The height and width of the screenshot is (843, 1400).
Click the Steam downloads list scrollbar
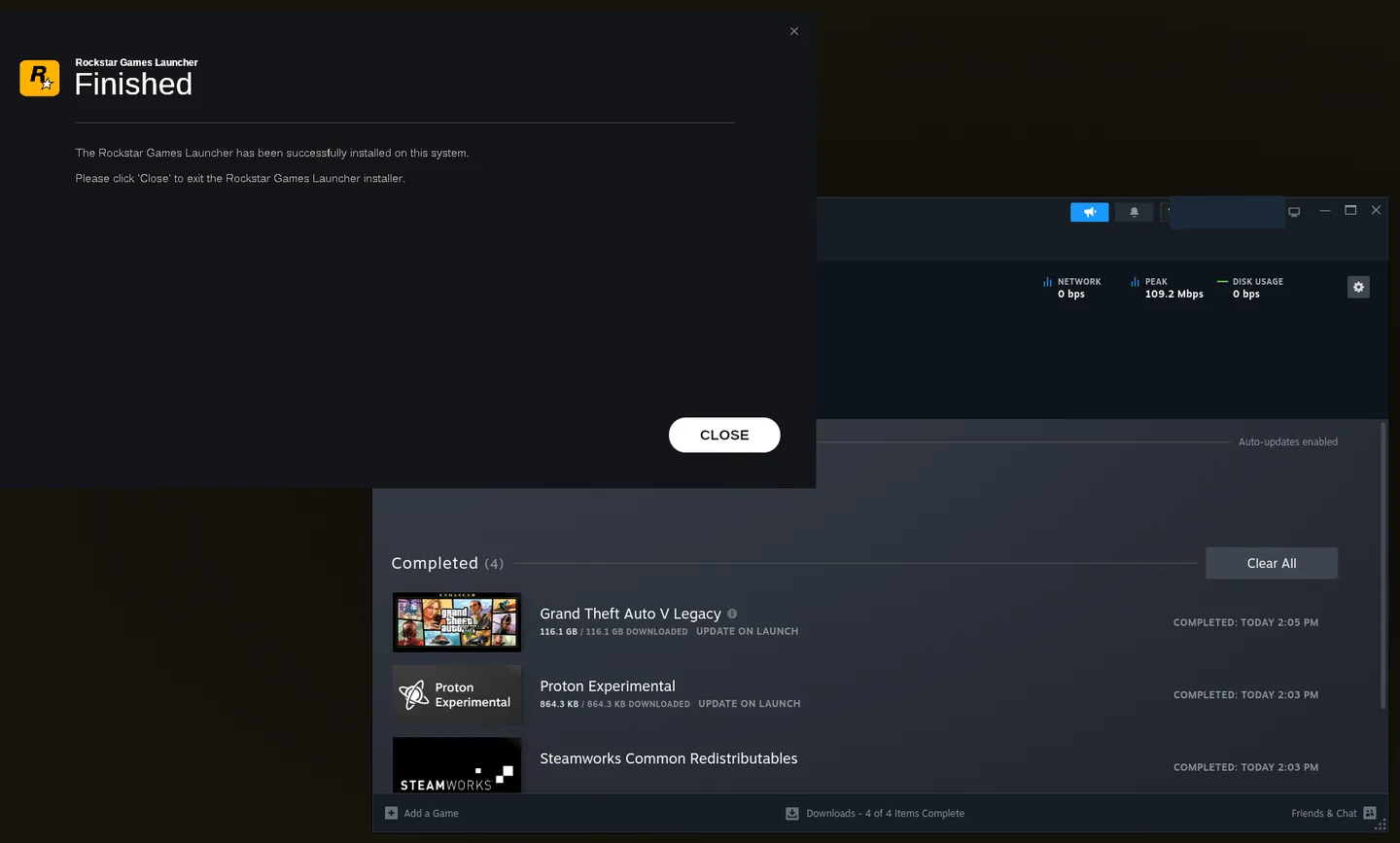click(x=1383, y=566)
